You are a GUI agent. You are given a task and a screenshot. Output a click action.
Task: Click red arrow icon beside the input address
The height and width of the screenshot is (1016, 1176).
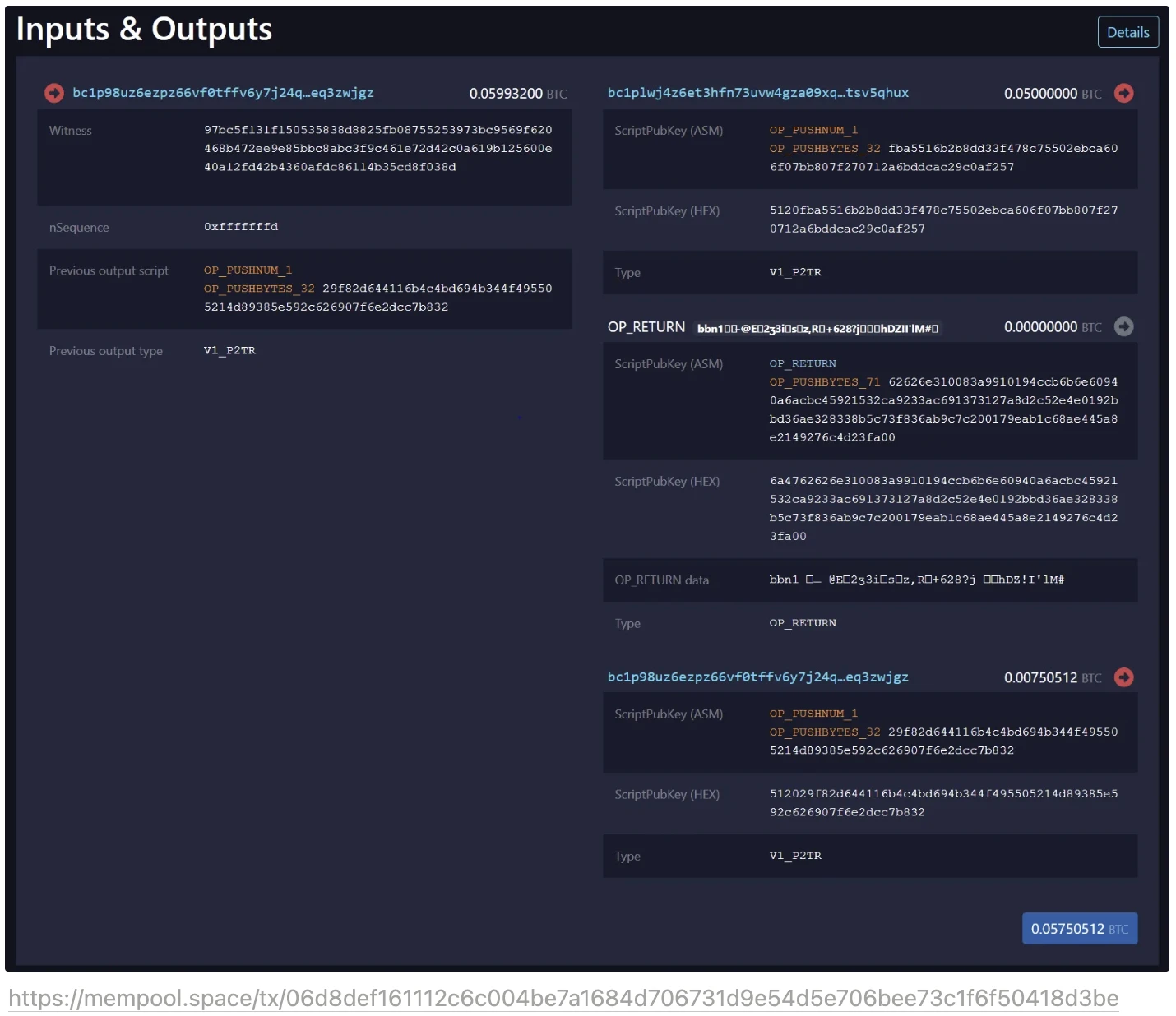[54, 93]
